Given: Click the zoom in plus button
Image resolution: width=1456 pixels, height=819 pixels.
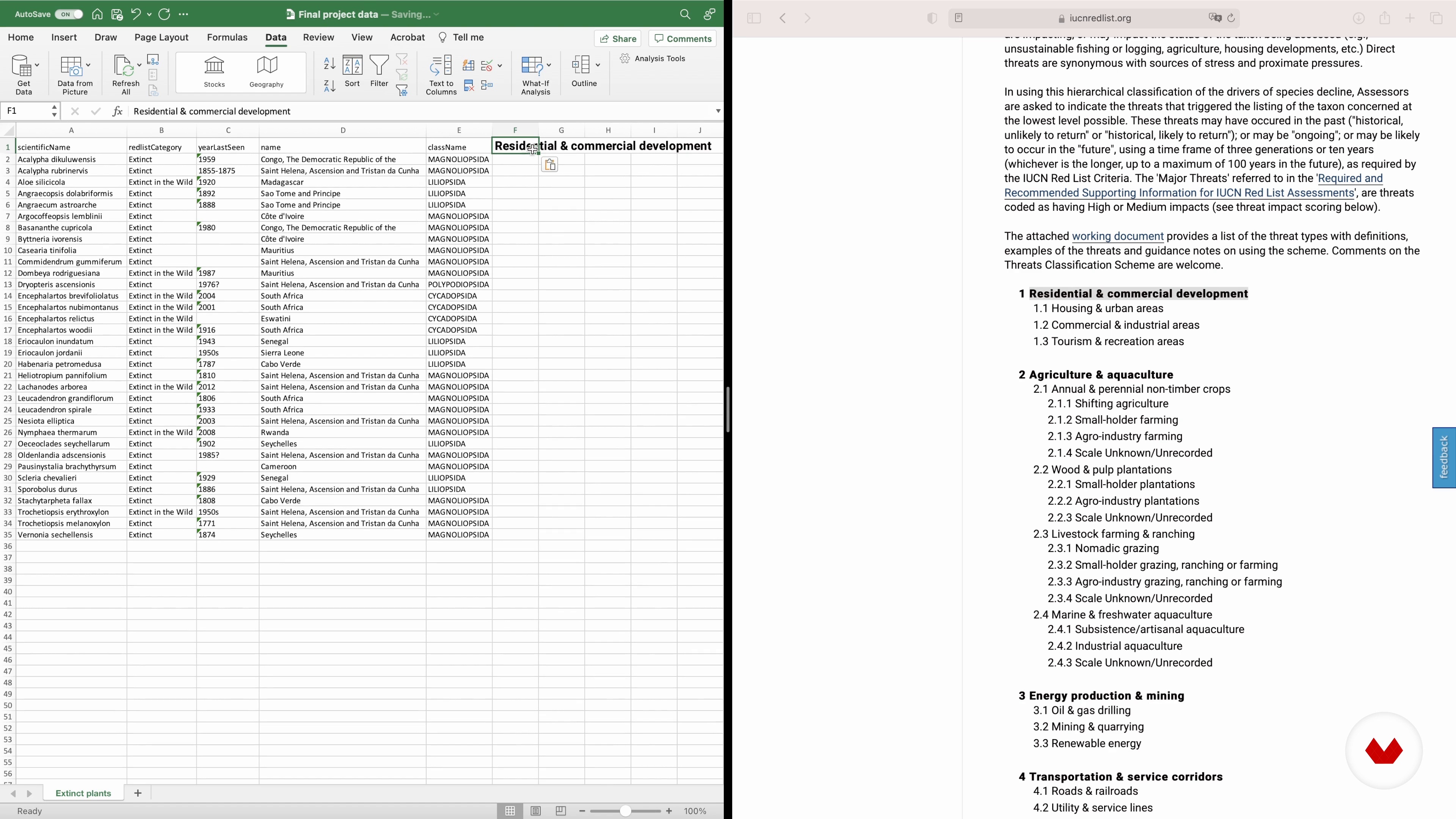Looking at the screenshot, I should point(668,811).
